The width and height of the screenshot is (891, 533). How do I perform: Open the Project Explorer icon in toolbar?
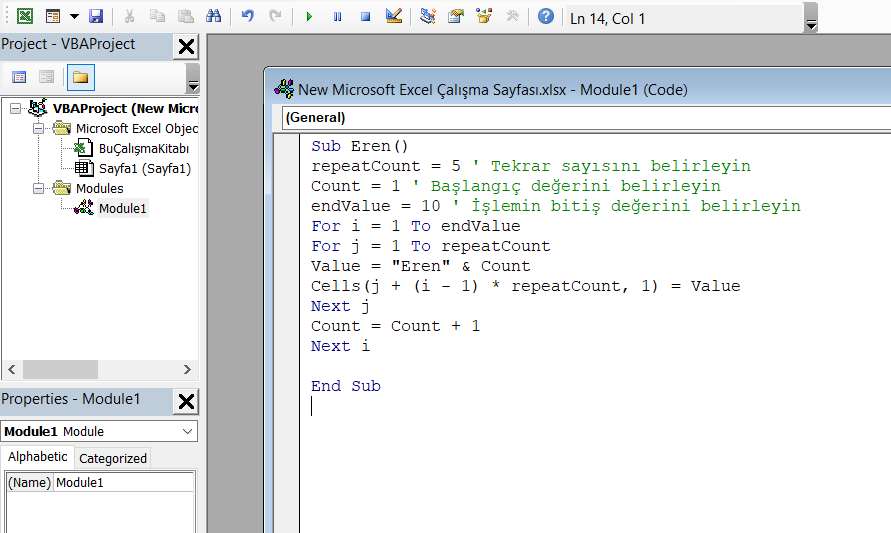(x=428, y=17)
